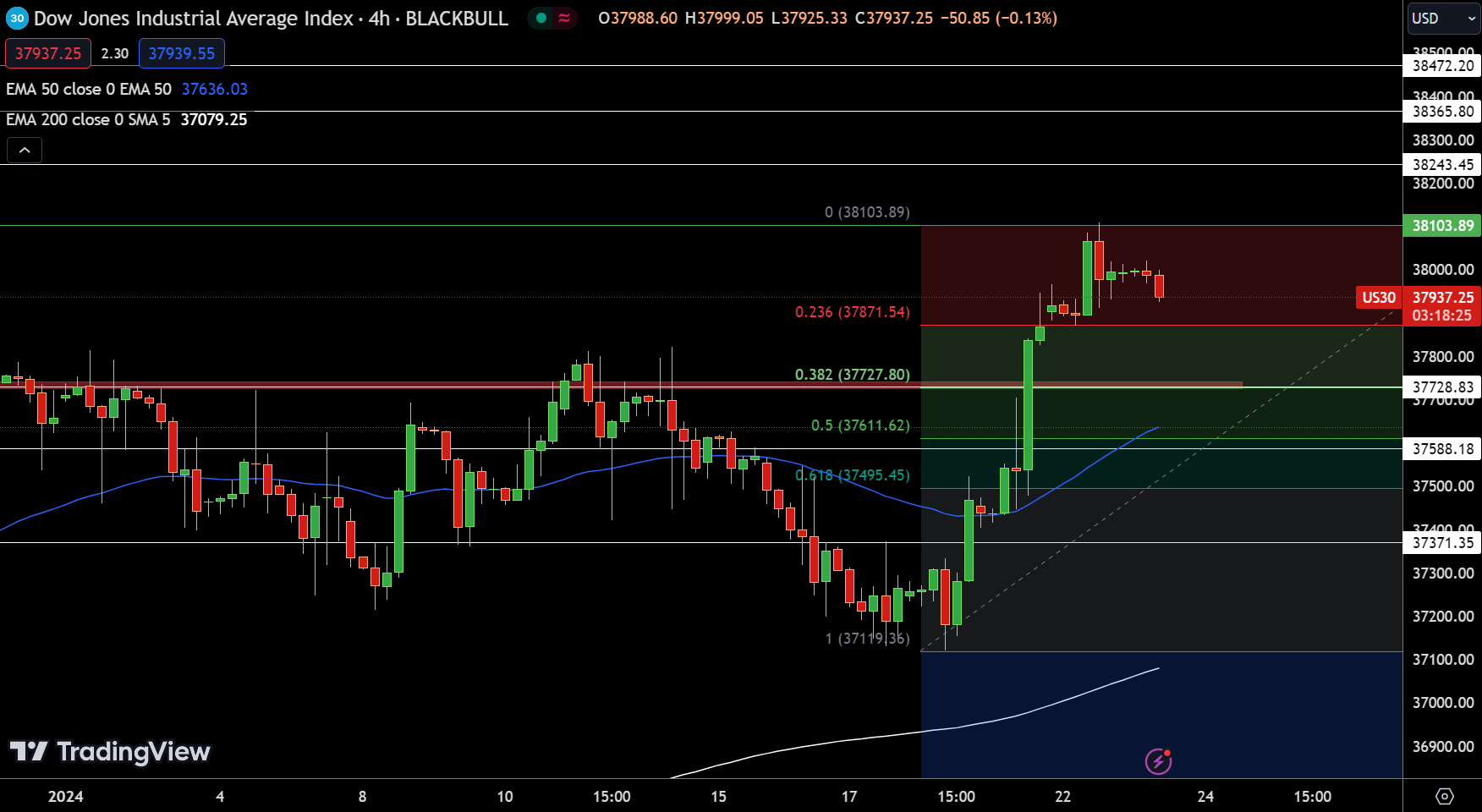Open chart settings gear icon
Viewport: 1482px width, 812px height.
coord(1445,796)
